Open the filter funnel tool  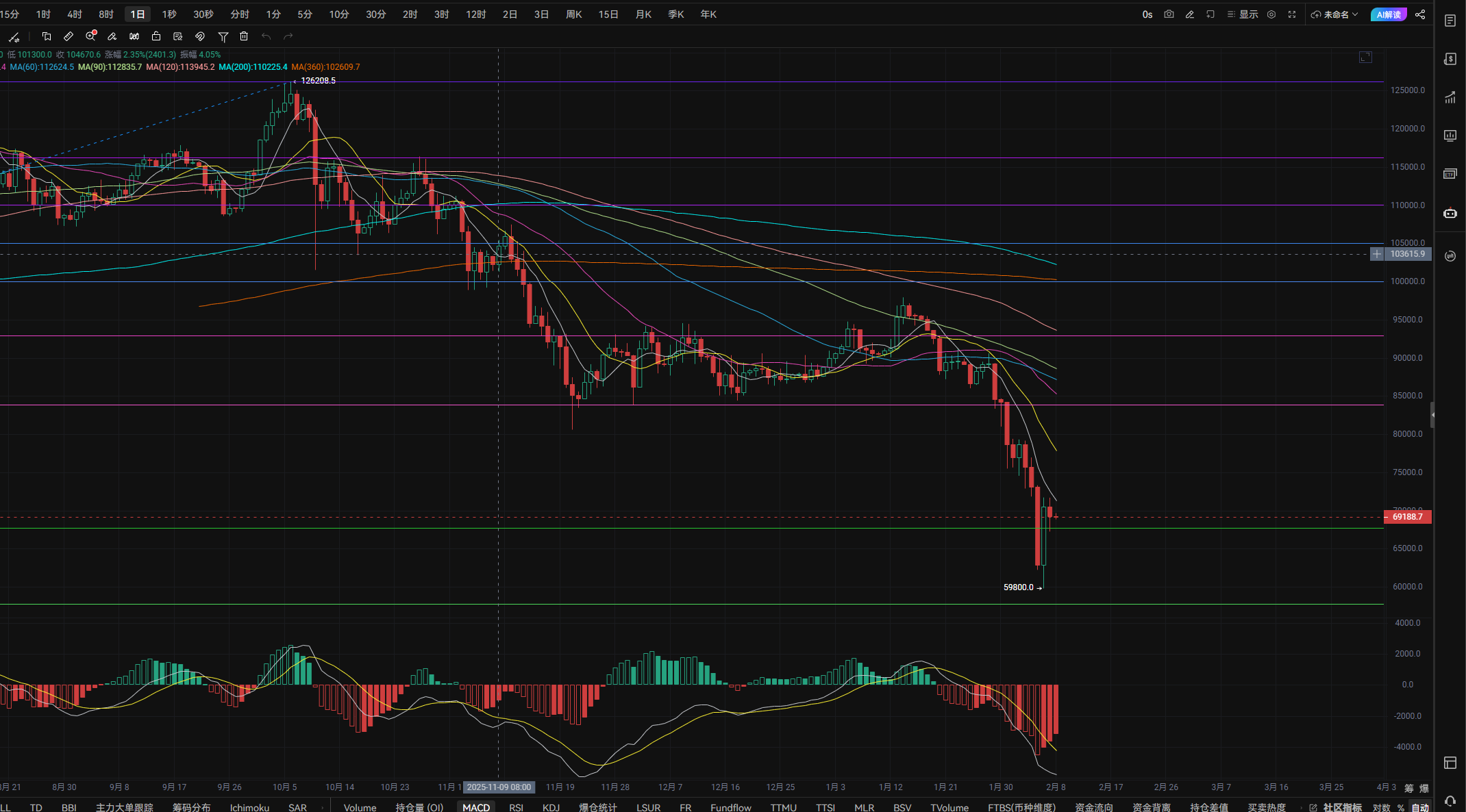pyautogui.click(x=223, y=36)
